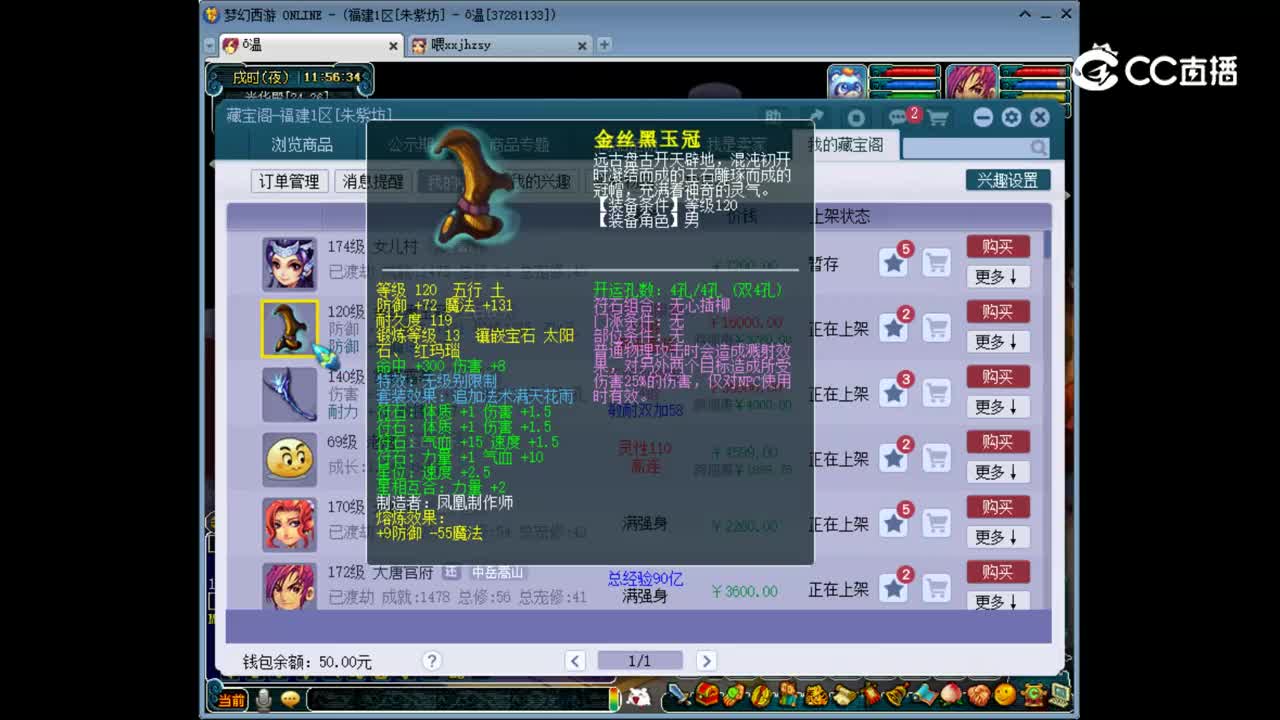
Task: Select the sword attack icon in game toolbar
Action: pyautogui.click(x=680, y=694)
